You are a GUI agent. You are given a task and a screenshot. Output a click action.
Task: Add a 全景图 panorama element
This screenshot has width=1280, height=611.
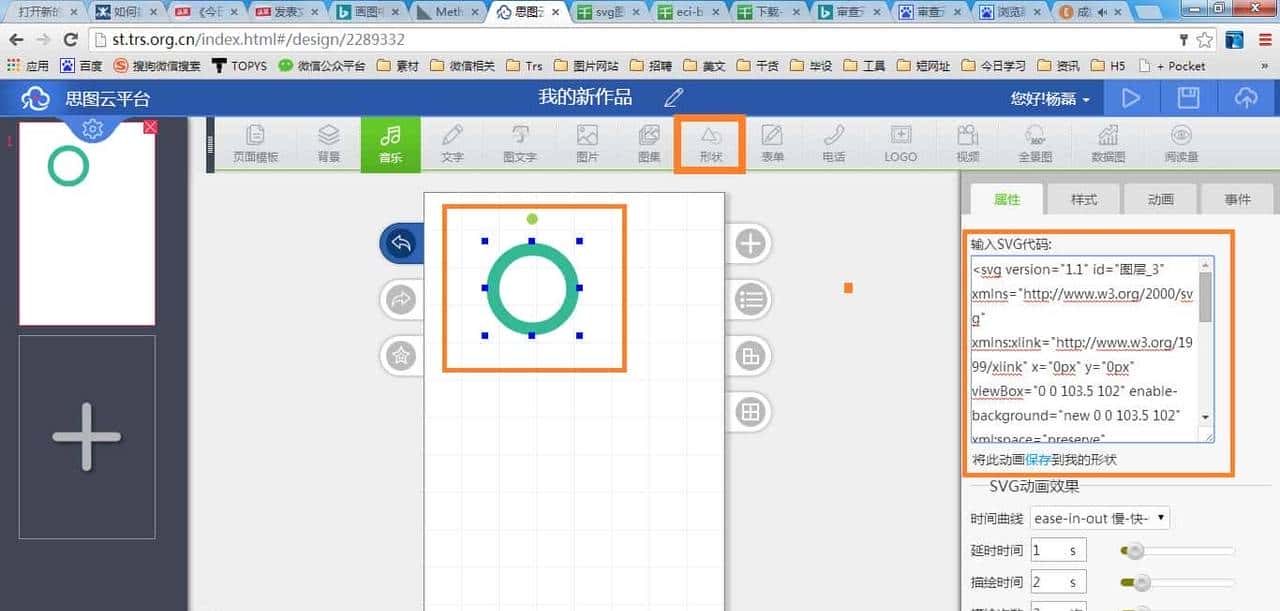[1035, 144]
